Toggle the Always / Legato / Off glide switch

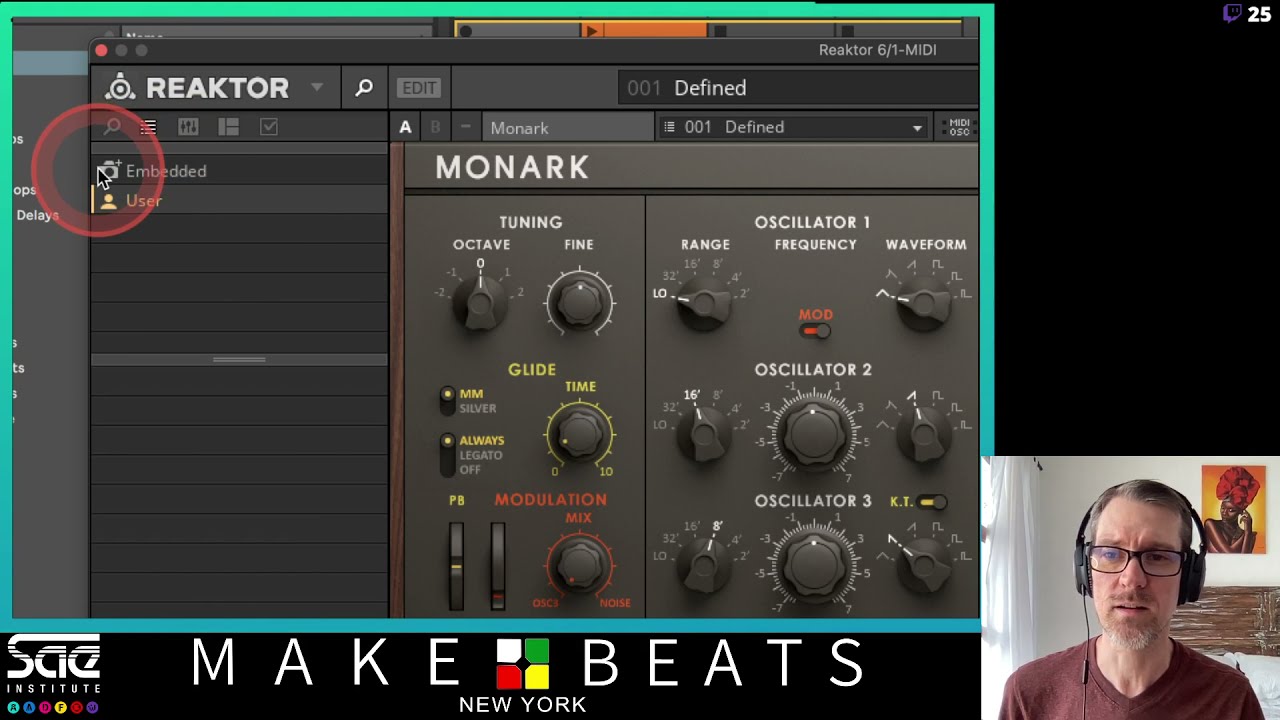tap(448, 455)
